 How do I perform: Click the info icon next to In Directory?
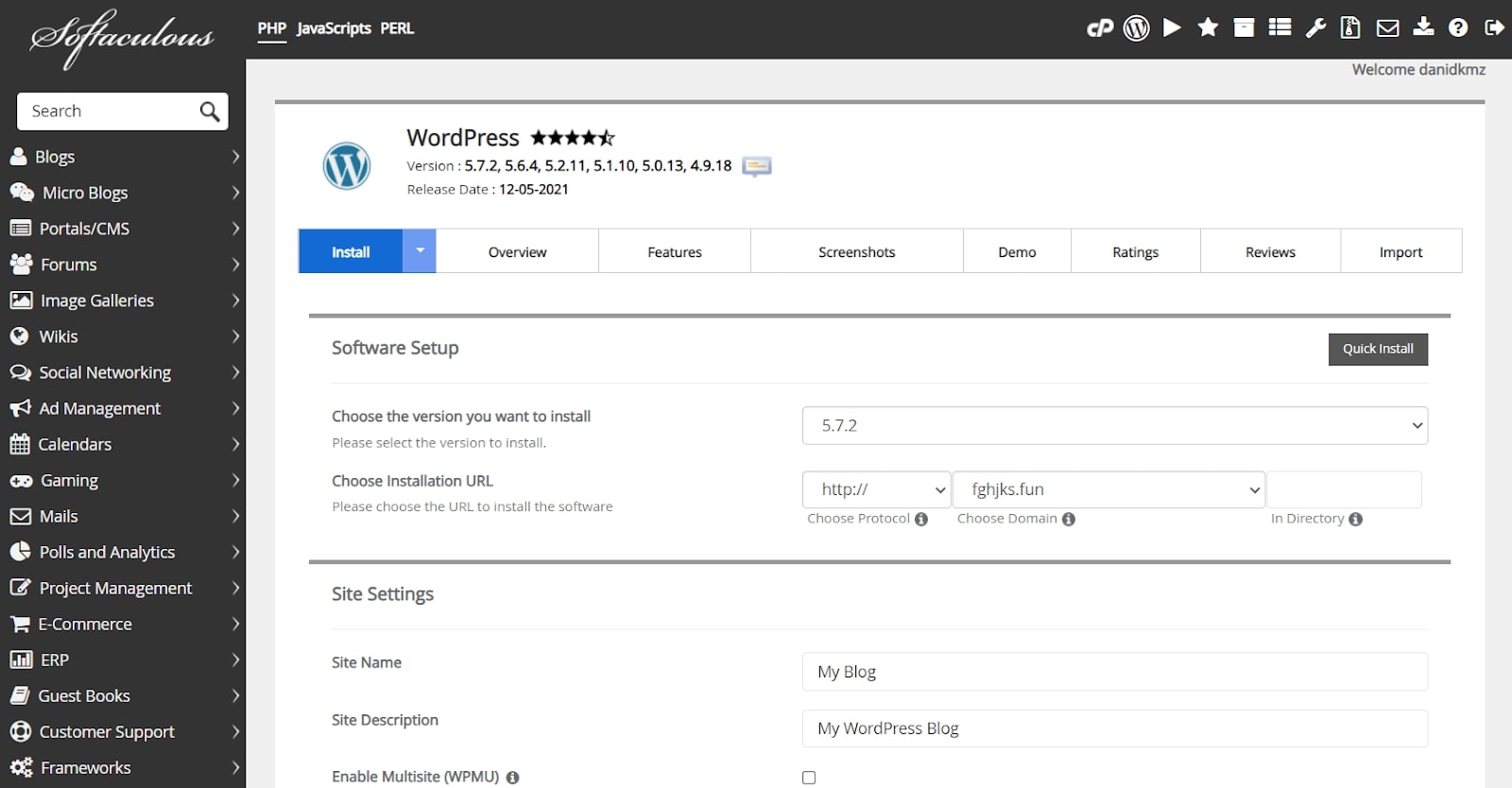(x=1355, y=519)
